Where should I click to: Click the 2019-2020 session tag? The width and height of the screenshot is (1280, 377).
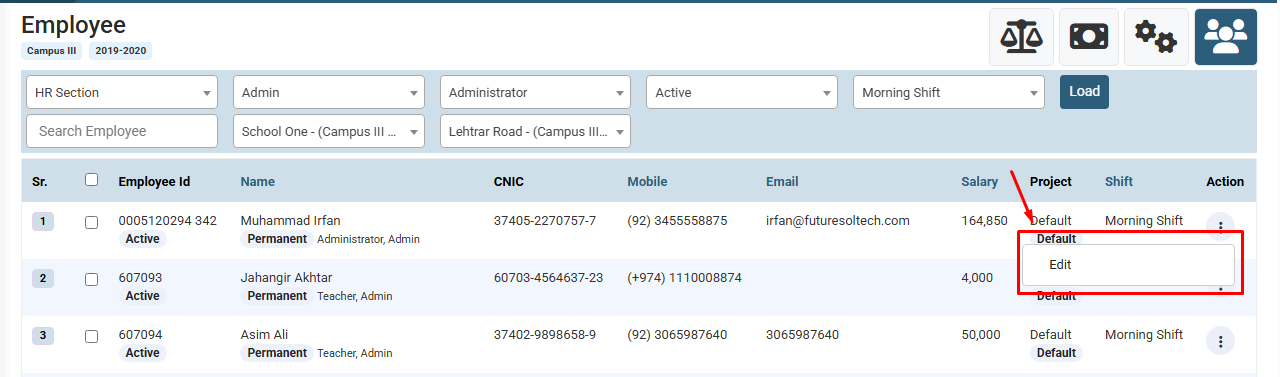pos(120,50)
